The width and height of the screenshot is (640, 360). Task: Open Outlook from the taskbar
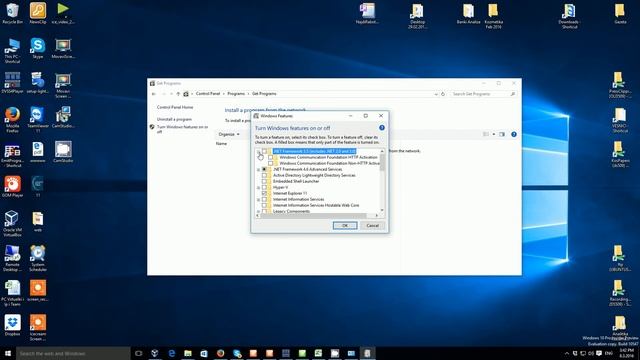pyautogui.click(x=204, y=353)
